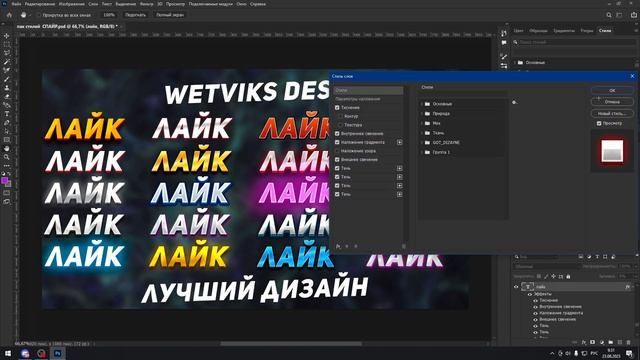The image size is (640, 360).
Task: Select the Rectangular Marquee tool
Action: 7,44
